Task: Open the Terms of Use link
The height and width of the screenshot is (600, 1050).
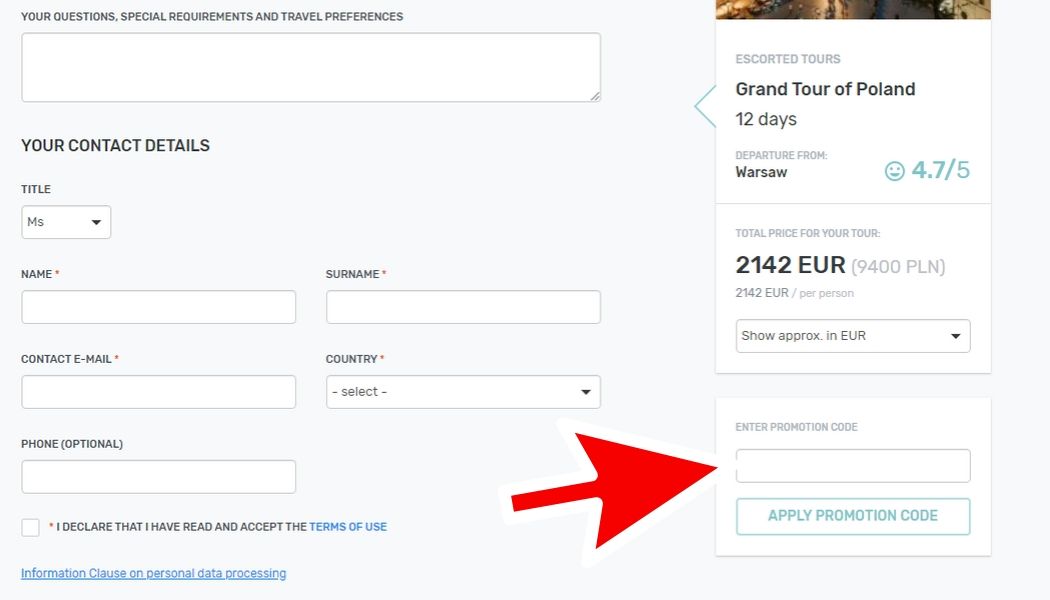Action: point(348,527)
